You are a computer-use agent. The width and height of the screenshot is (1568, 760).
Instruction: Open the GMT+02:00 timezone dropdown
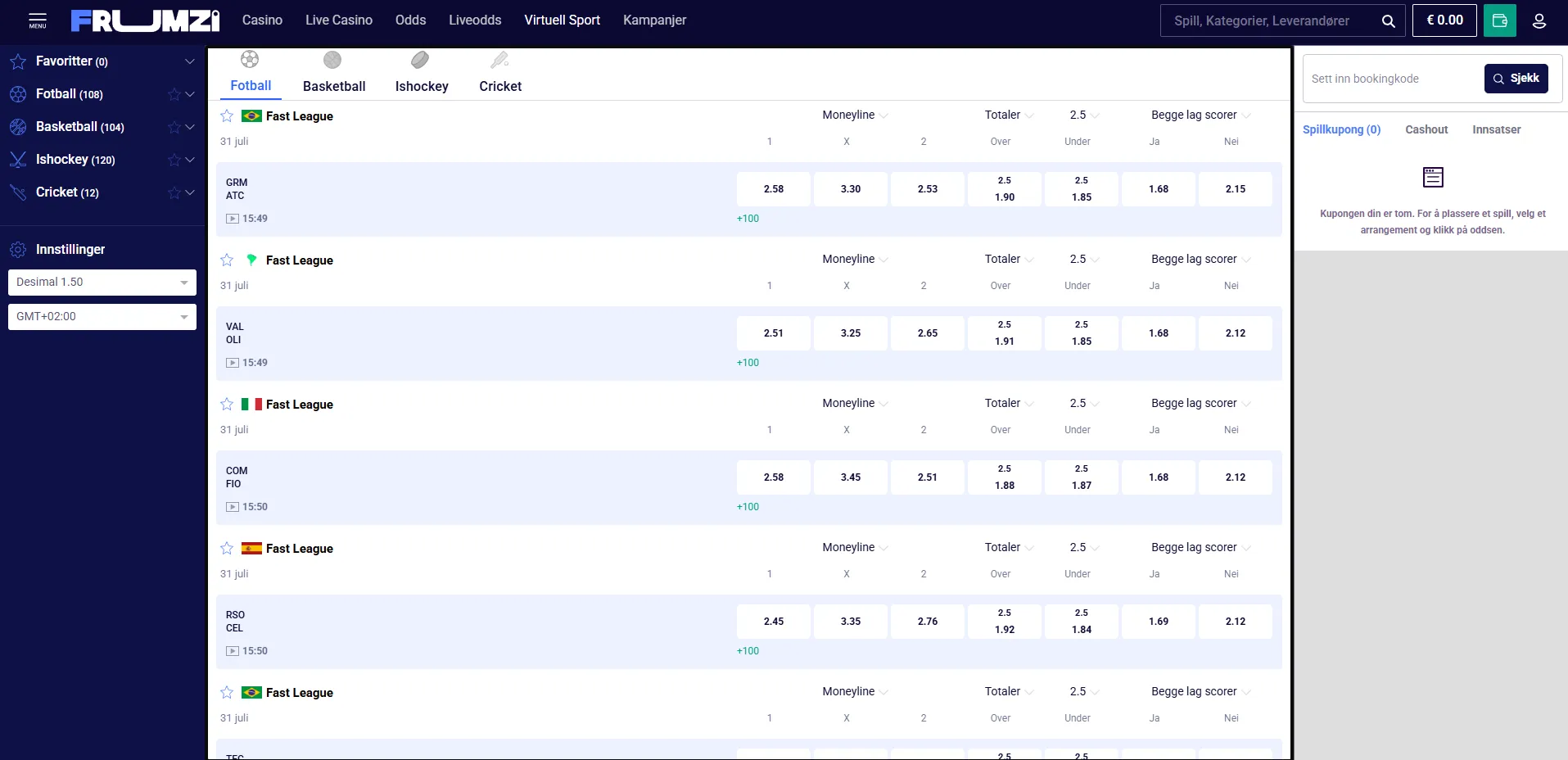[x=102, y=317]
